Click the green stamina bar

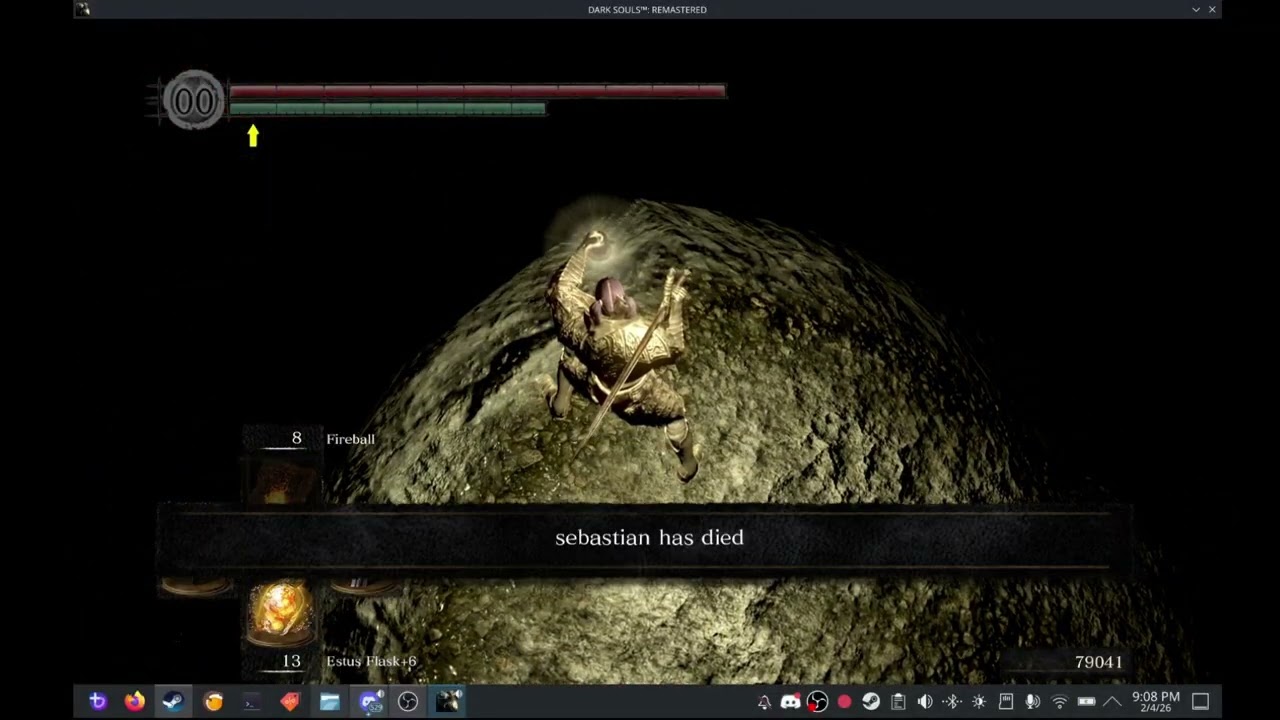pyautogui.click(x=388, y=108)
